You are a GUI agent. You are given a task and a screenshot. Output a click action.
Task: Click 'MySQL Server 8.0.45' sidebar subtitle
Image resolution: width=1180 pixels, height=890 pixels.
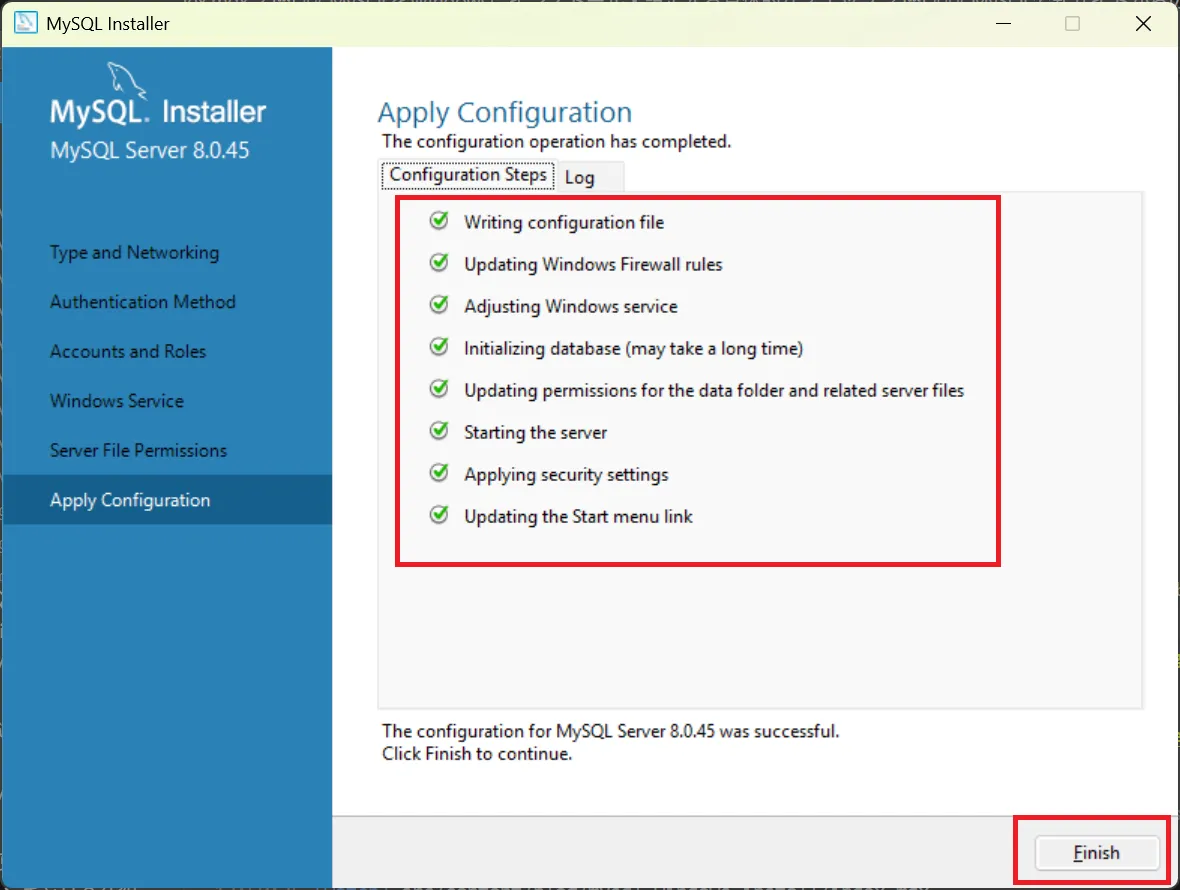pos(149,150)
